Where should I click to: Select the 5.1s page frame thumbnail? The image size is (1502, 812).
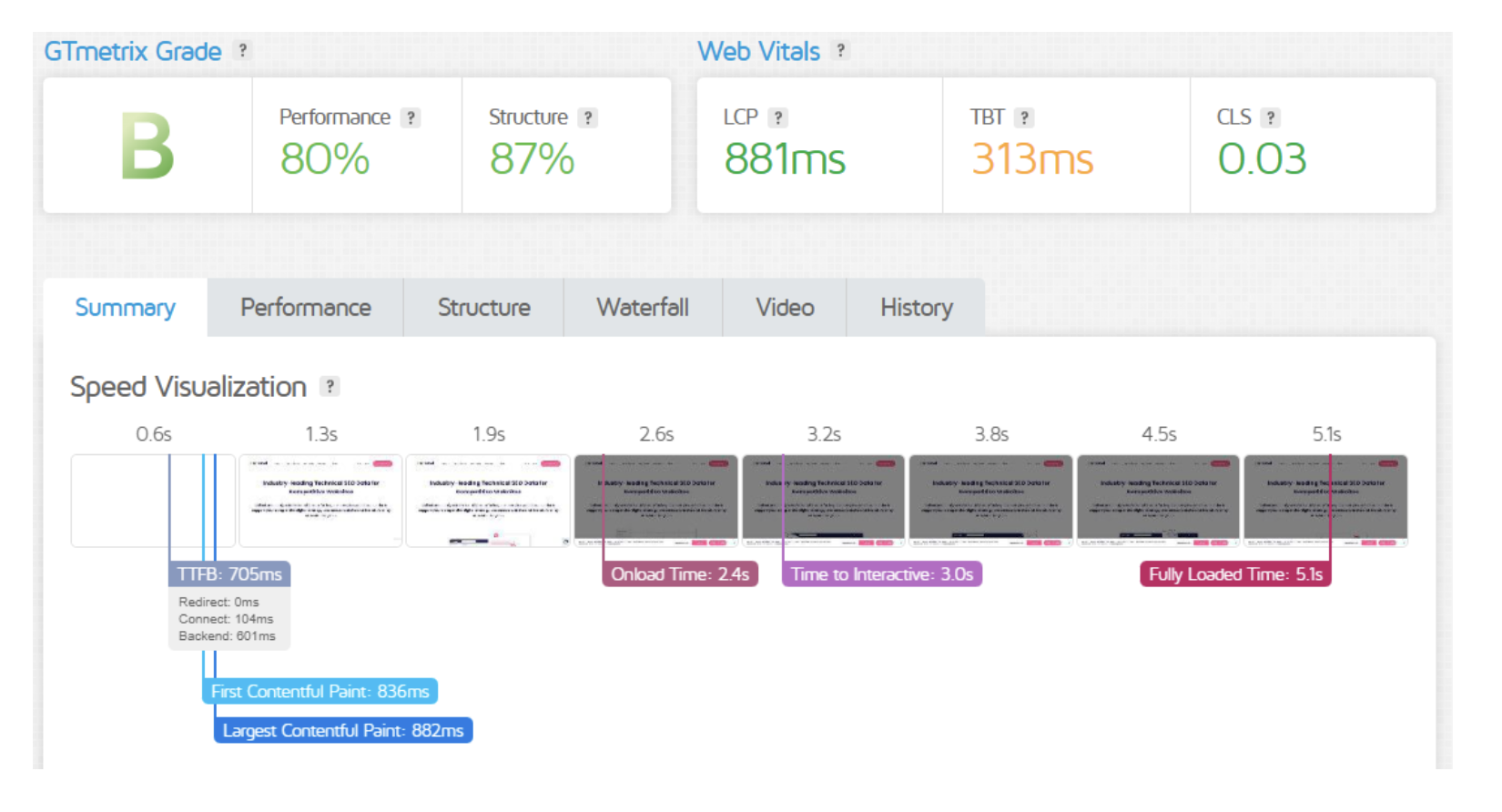click(x=1325, y=501)
